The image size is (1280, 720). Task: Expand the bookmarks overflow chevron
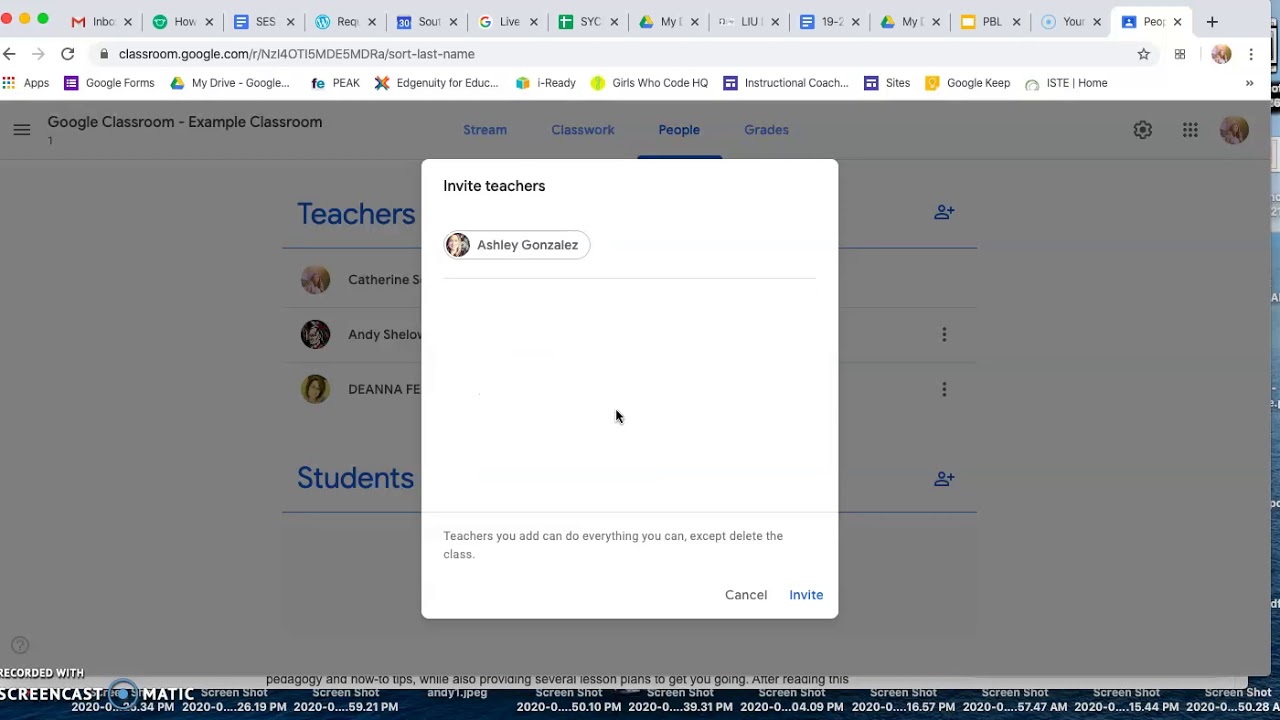pos(1249,83)
